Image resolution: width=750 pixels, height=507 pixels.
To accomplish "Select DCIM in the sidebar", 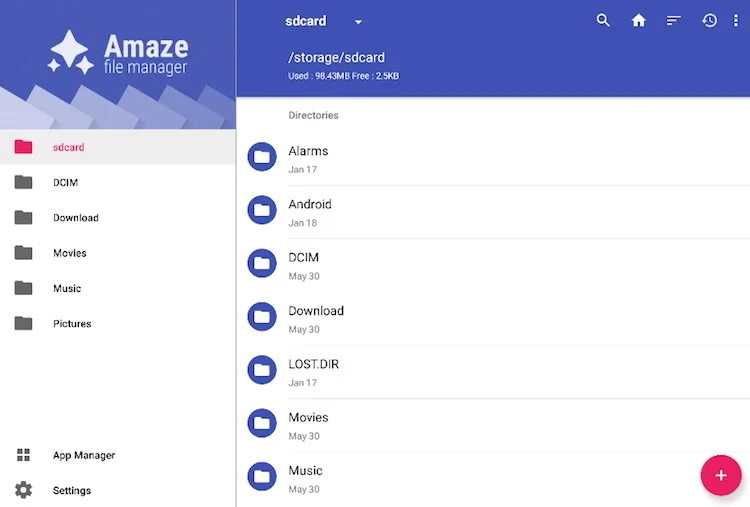I will tap(66, 183).
